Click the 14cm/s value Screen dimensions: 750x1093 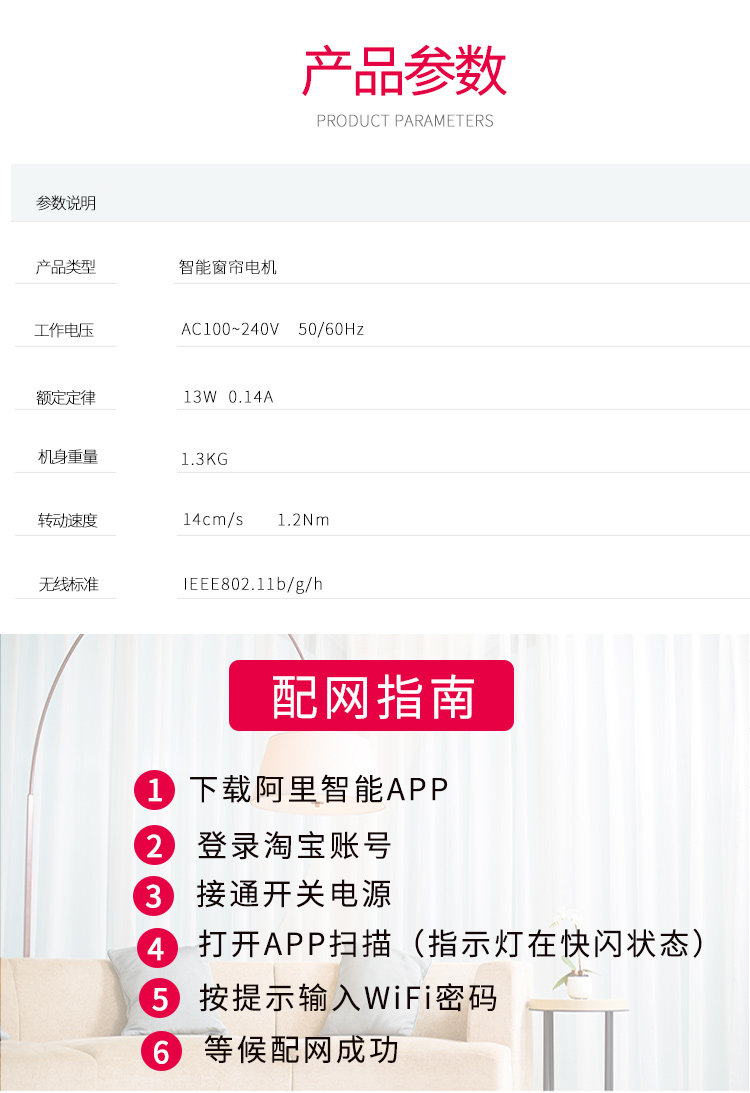tap(213, 519)
